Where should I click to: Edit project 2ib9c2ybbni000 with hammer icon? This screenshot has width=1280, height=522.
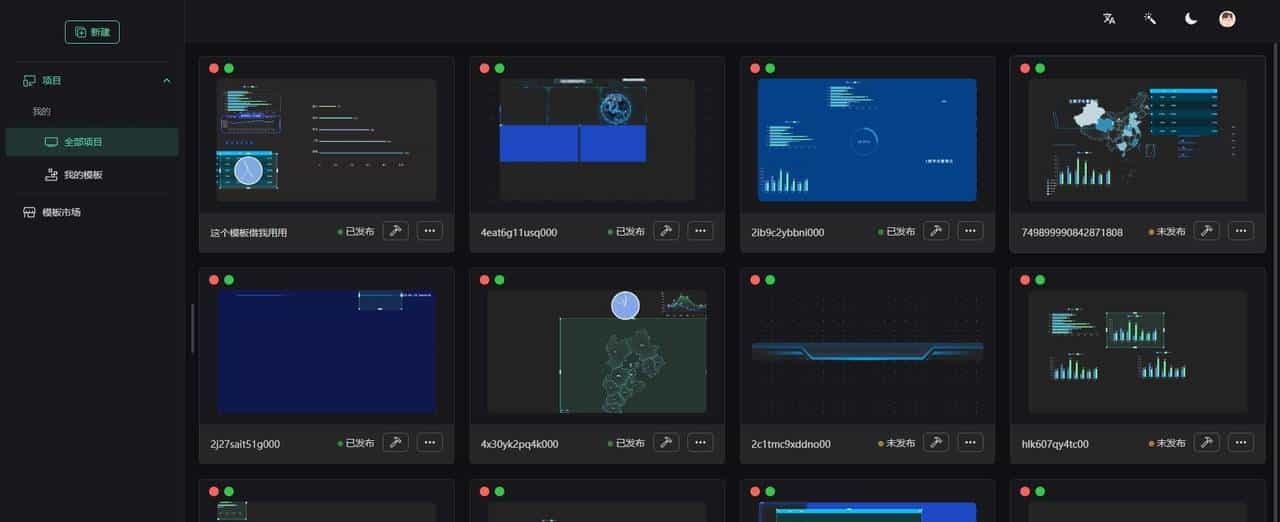click(936, 231)
